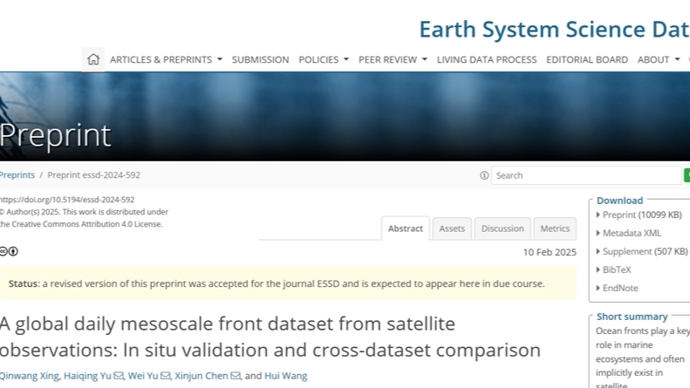690x388 pixels.
Task: Email Xinjun Chen via envelope icon
Action: 235,376
